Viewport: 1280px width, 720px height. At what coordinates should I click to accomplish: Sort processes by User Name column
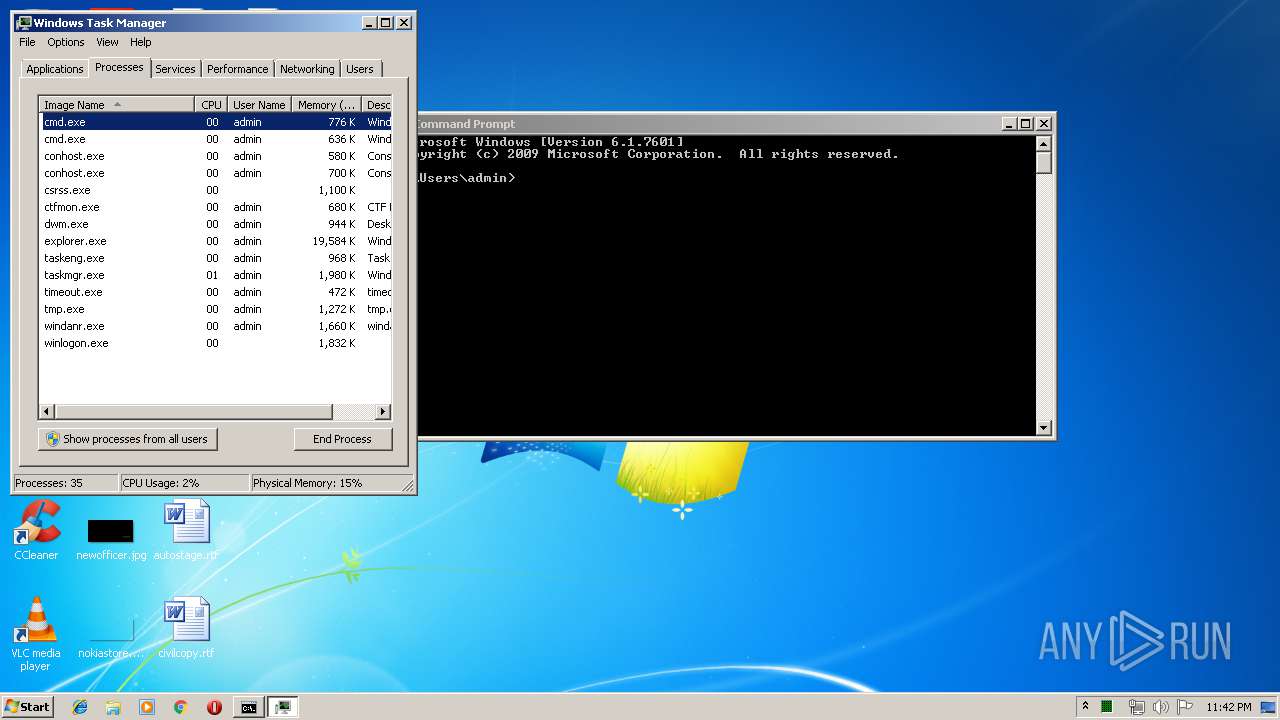point(259,104)
